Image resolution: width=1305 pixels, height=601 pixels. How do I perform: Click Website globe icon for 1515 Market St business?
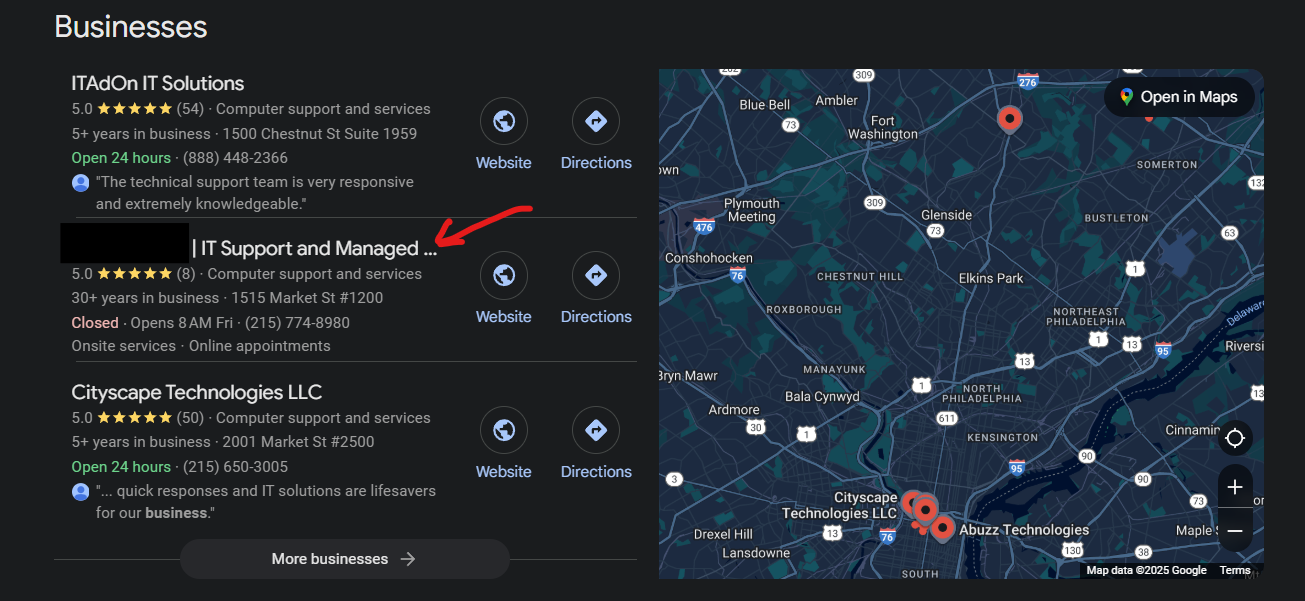(x=504, y=275)
